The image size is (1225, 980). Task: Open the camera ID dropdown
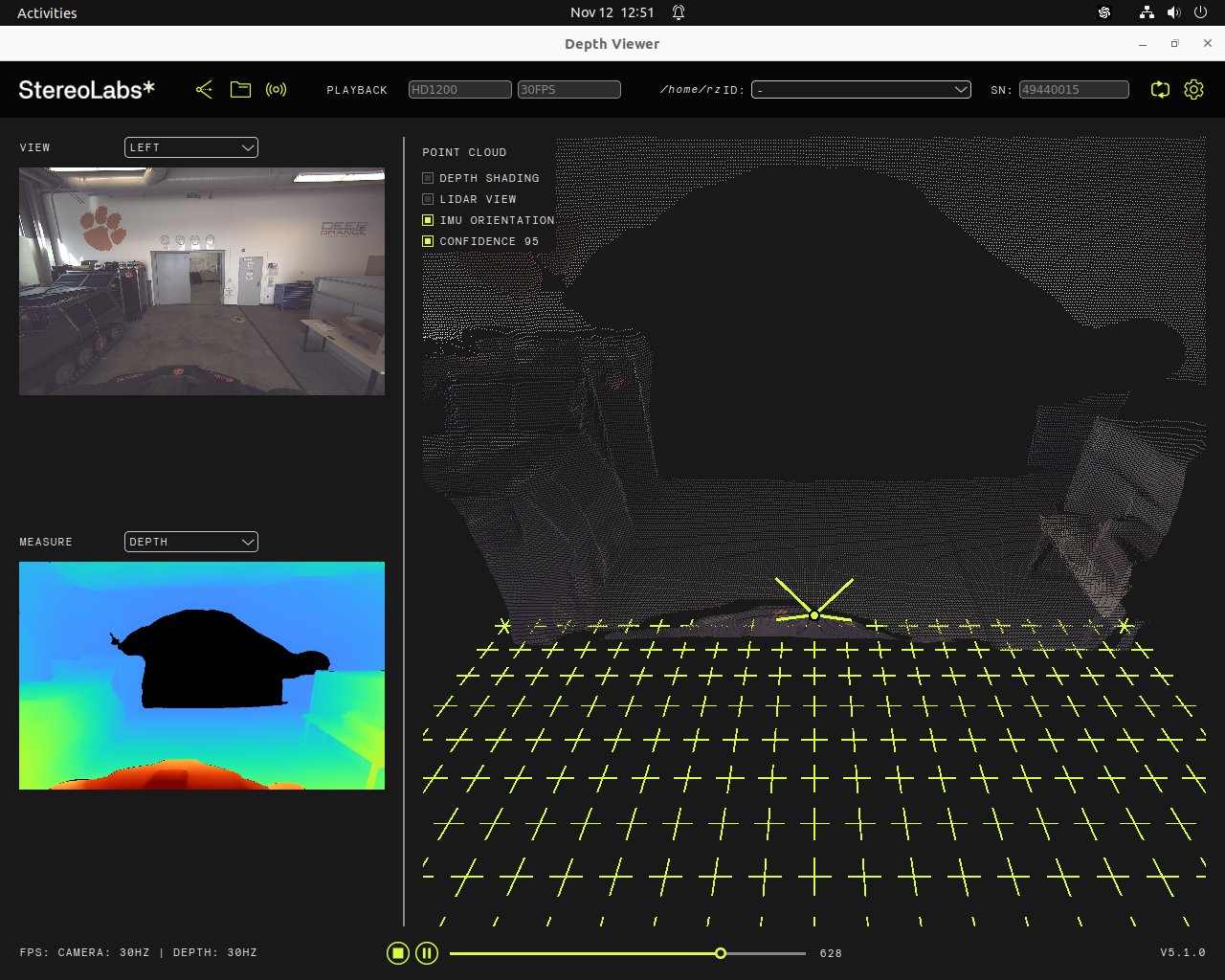pyautogui.click(x=860, y=90)
